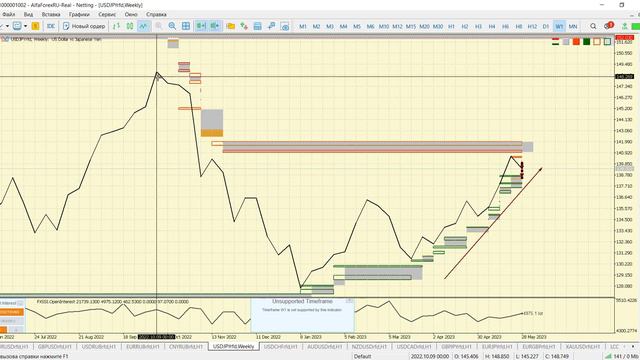Click green upload arrow icon
640x360 pixels.
point(624,26)
